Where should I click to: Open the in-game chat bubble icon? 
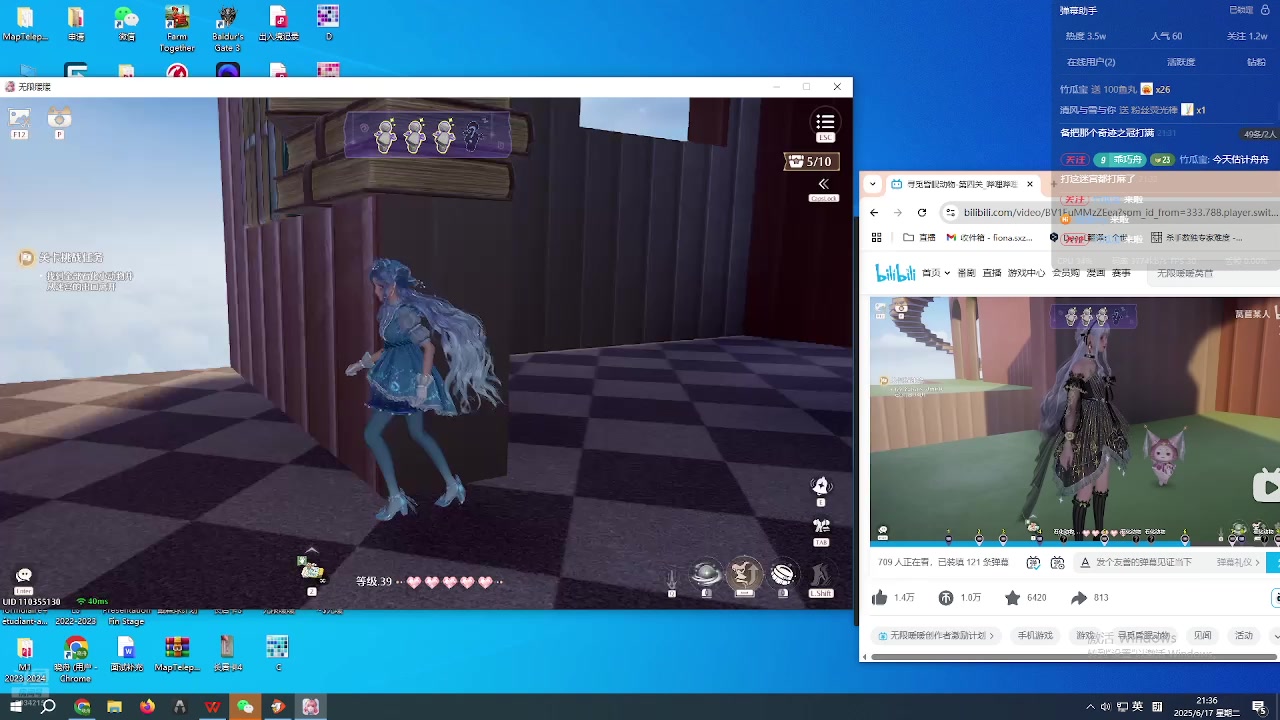(24, 575)
